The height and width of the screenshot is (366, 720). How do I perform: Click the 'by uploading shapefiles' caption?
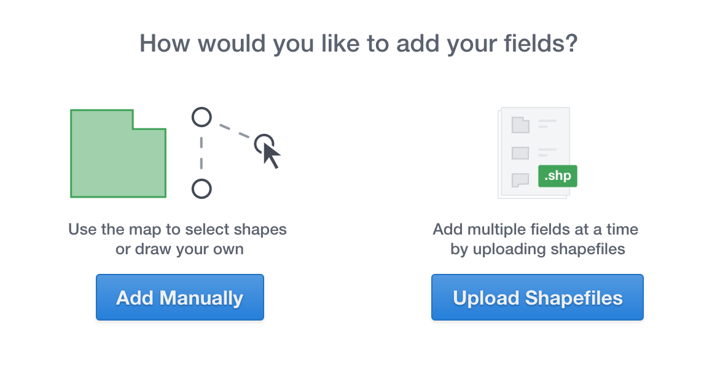[x=538, y=249]
